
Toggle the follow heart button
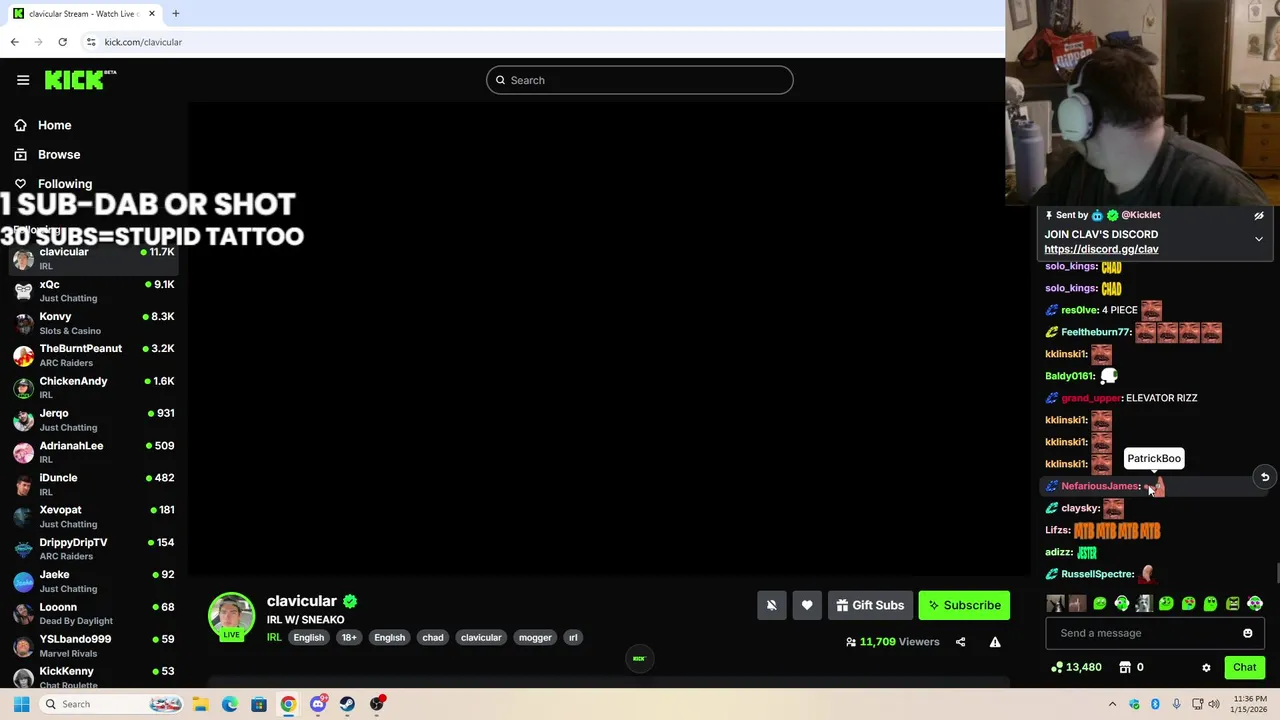click(807, 605)
